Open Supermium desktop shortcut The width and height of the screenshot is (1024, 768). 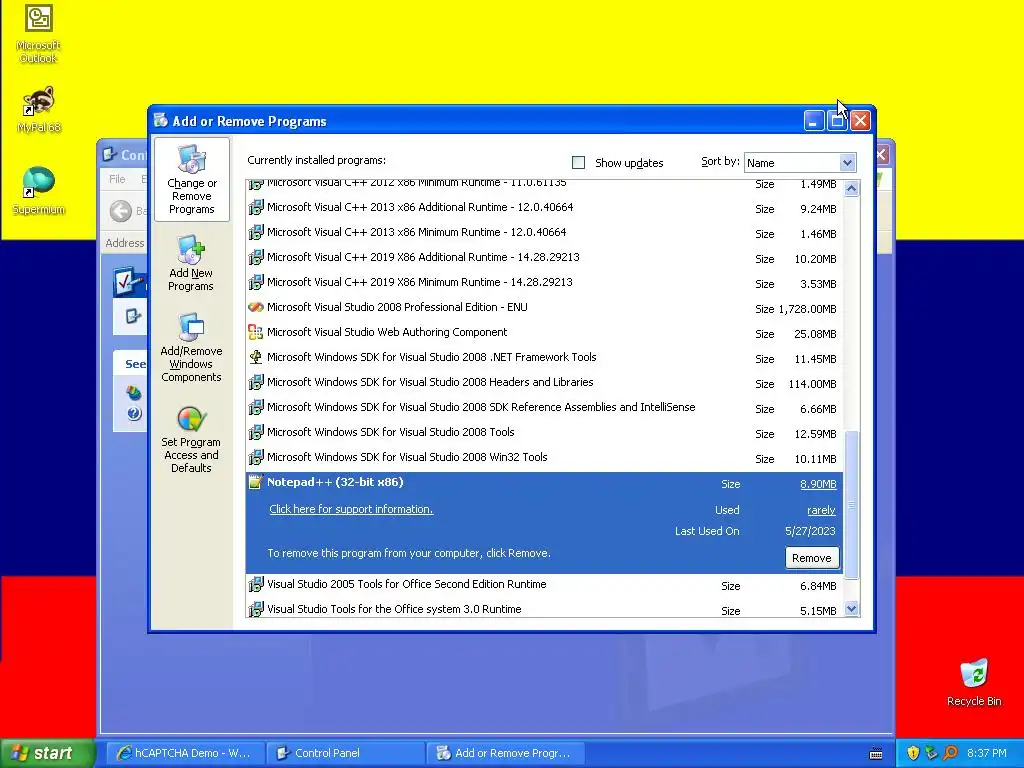[x=39, y=191]
